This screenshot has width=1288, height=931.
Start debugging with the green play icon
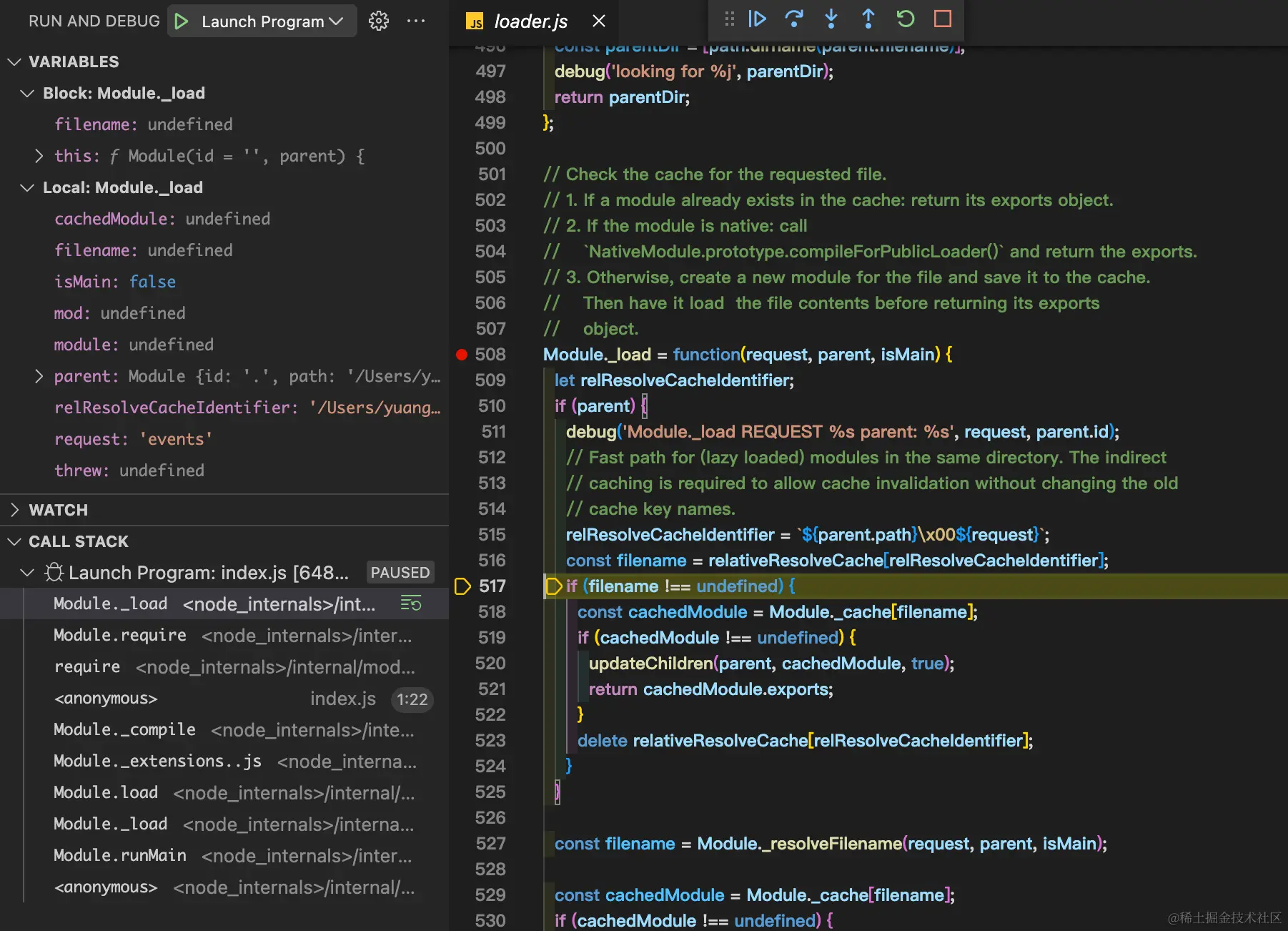pyautogui.click(x=182, y=21)
